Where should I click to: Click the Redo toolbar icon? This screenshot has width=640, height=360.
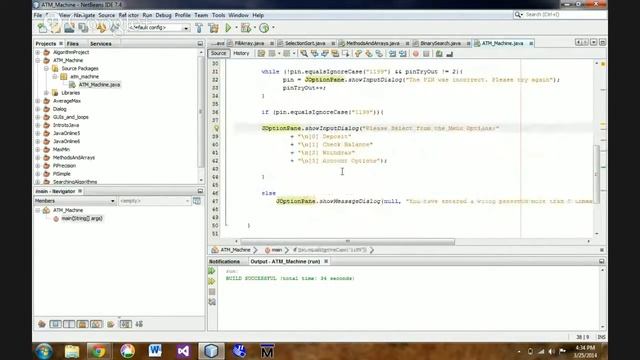pyautogui.click(x=115, y=28)
